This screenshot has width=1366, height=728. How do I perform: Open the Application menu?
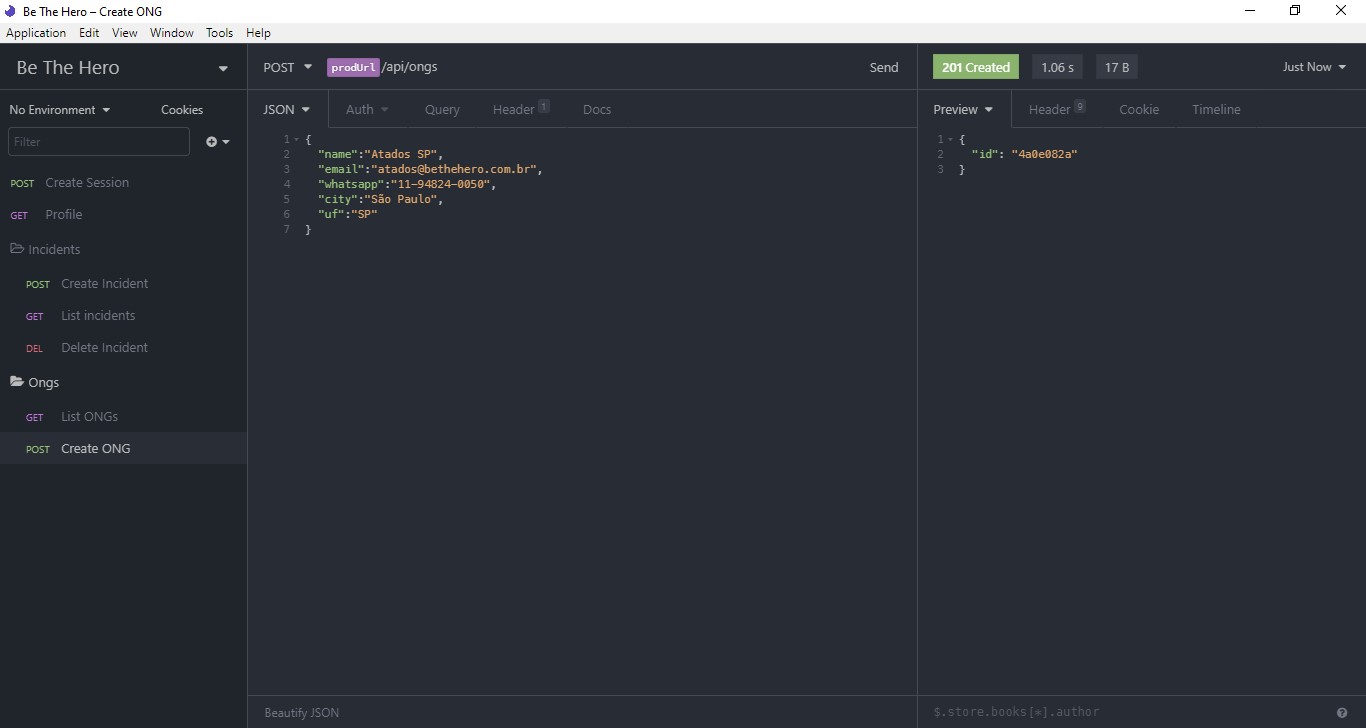(36, 33)
